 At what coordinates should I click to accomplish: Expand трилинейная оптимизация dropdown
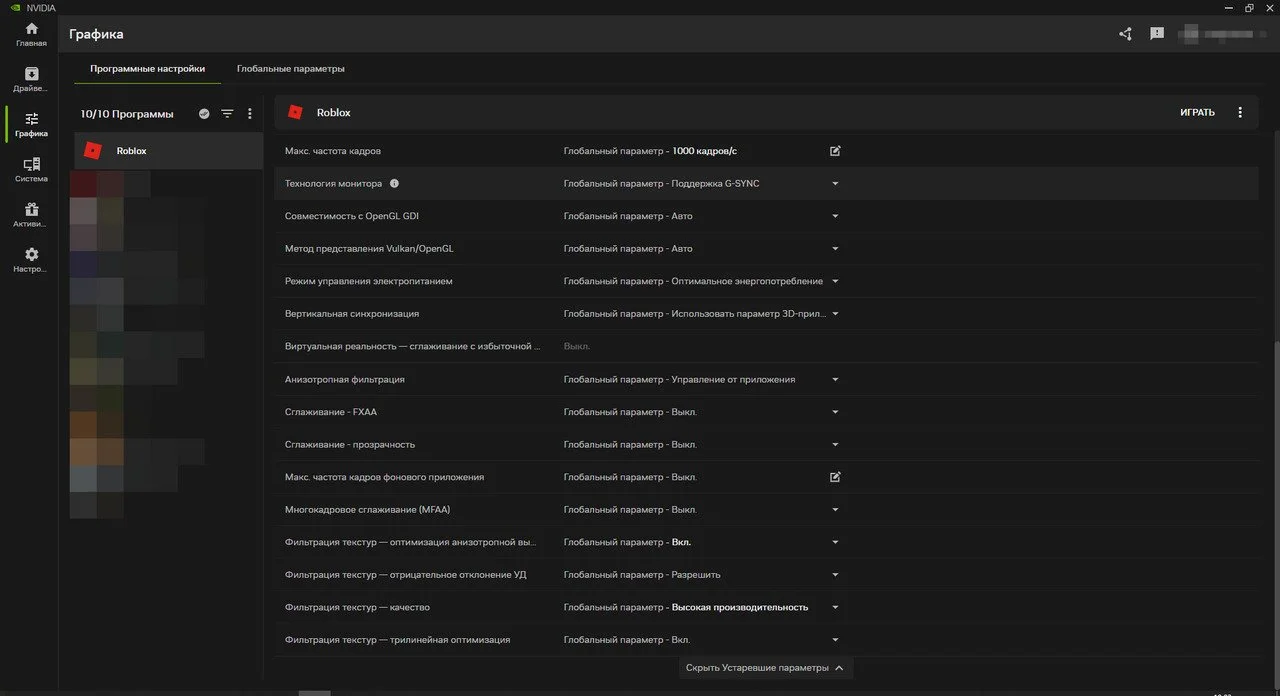pyautogui.click(x=835, y=640)
